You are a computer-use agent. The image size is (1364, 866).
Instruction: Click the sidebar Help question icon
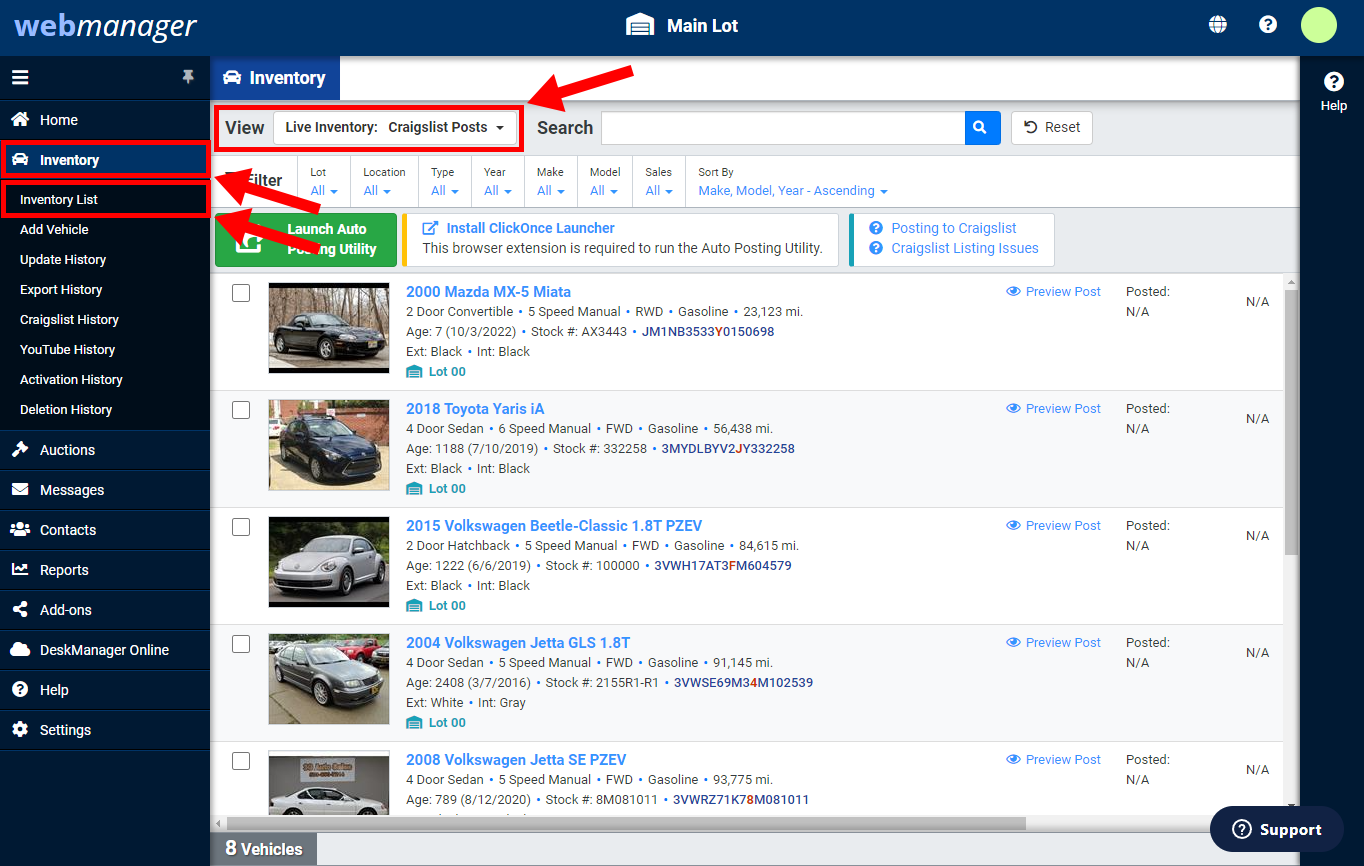[20, 689]
